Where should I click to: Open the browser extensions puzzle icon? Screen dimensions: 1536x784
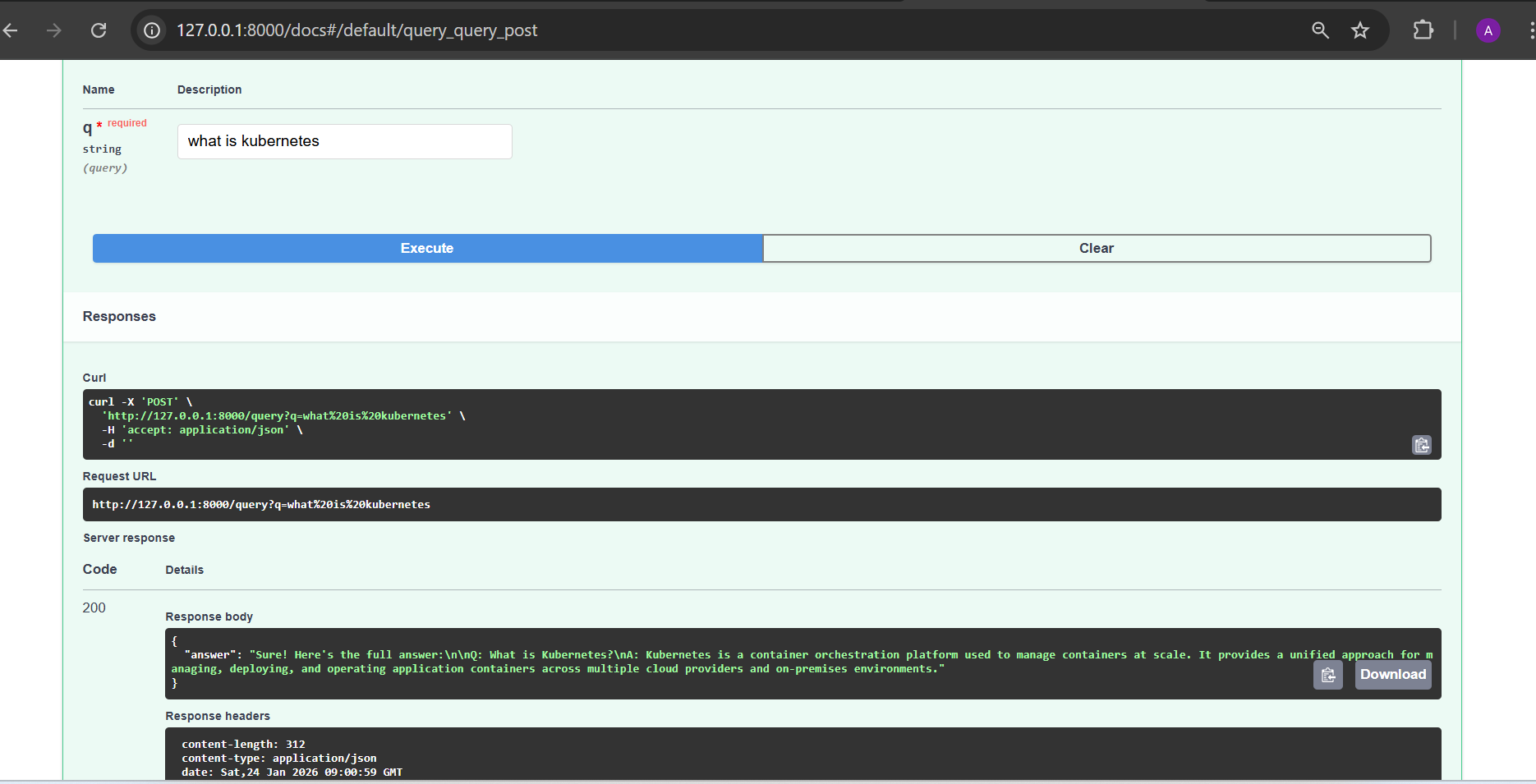click(x=1423, y=30)
